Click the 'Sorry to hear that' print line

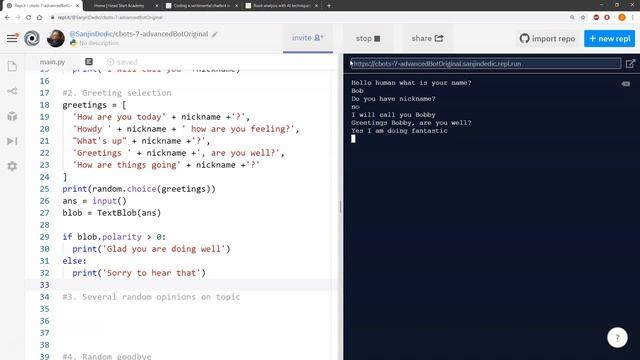139,273
